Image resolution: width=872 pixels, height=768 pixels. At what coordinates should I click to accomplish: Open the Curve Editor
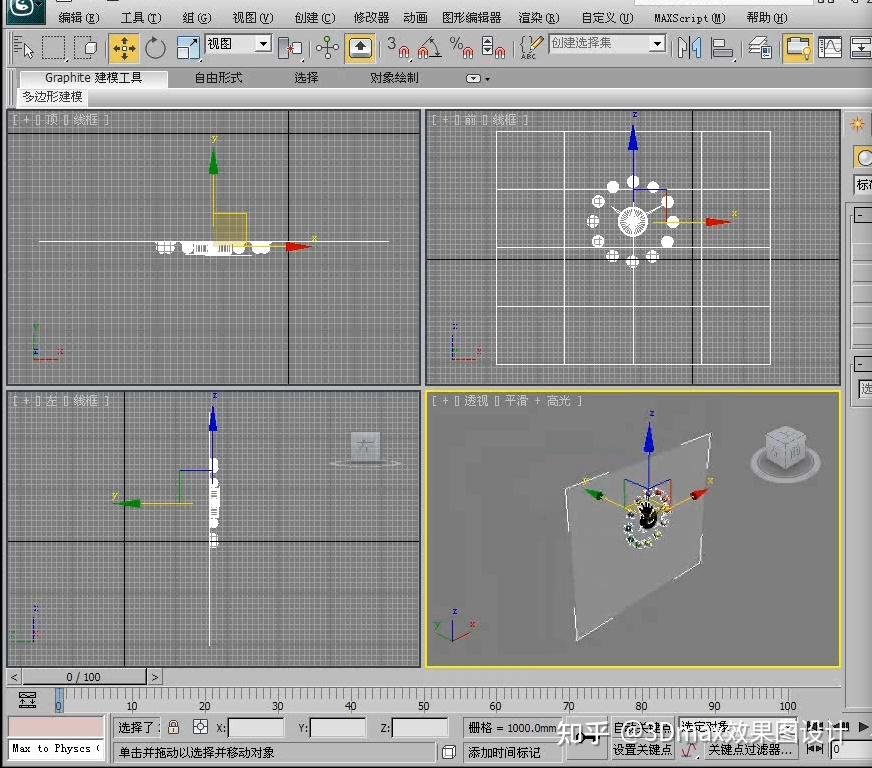tap(830, 45)
